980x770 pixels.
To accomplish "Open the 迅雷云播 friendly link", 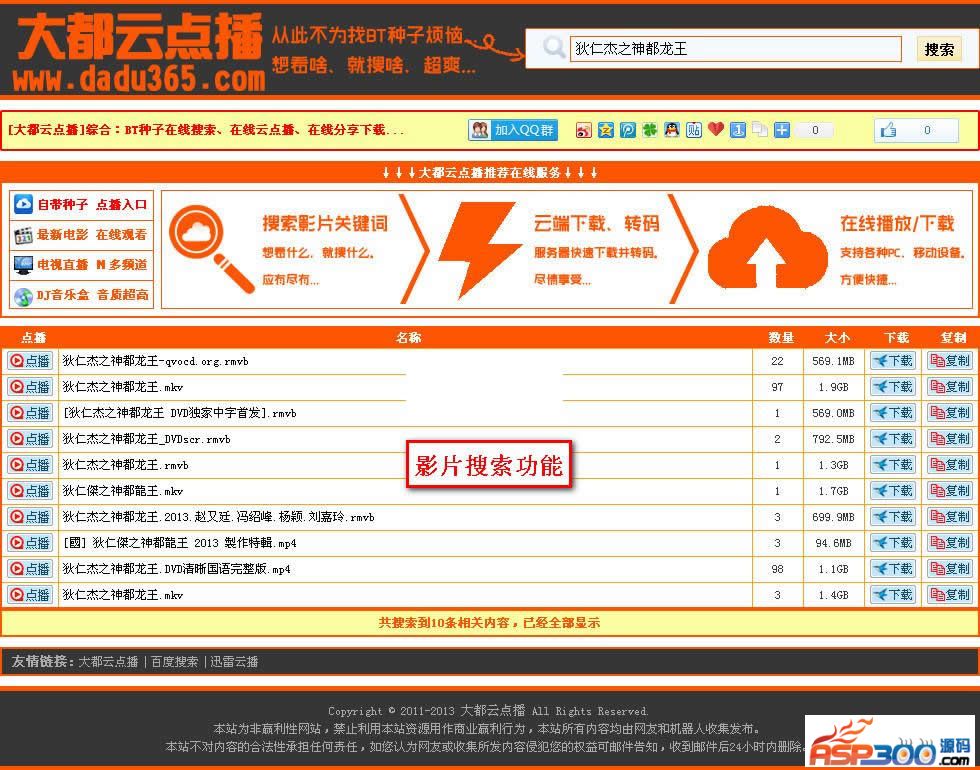I will [x=234, y=661].
